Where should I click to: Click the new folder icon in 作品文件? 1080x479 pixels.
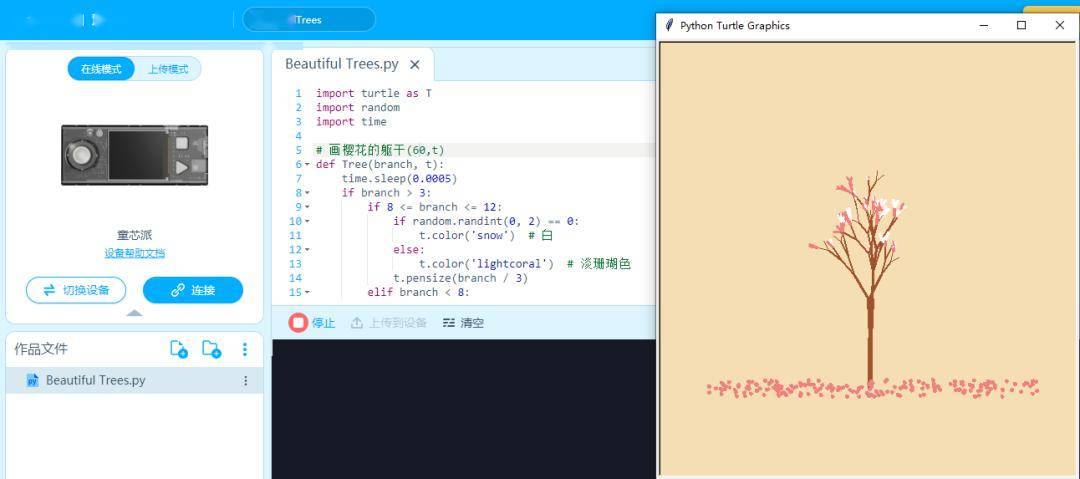coord(211,349)
